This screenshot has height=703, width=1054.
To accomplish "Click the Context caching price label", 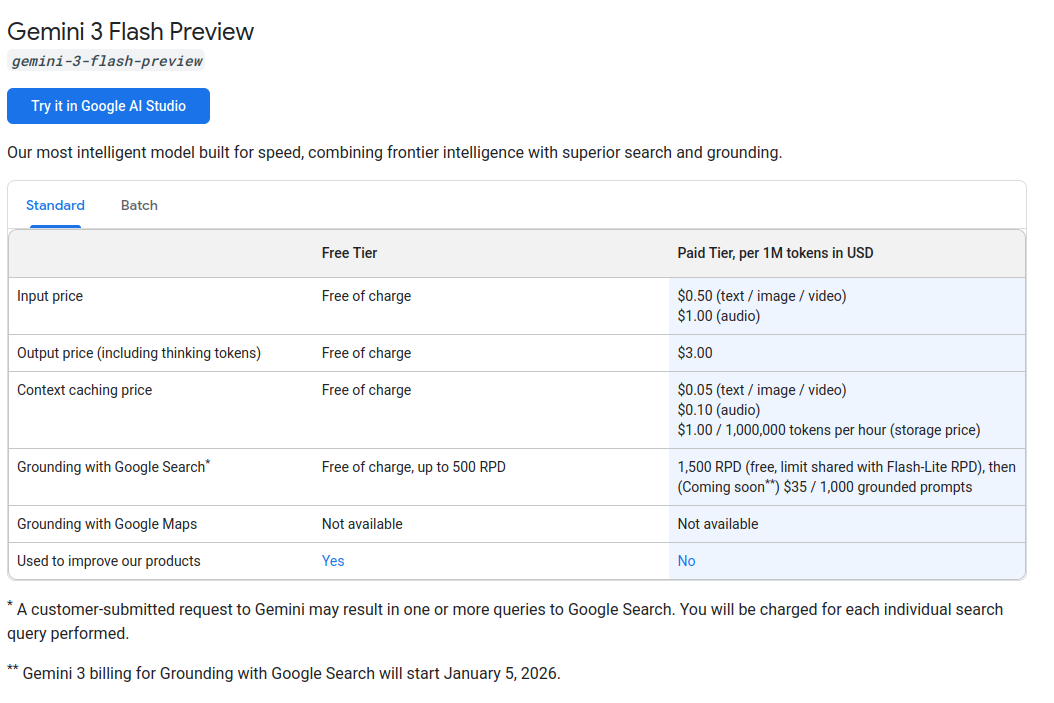I will pos(85,390).
